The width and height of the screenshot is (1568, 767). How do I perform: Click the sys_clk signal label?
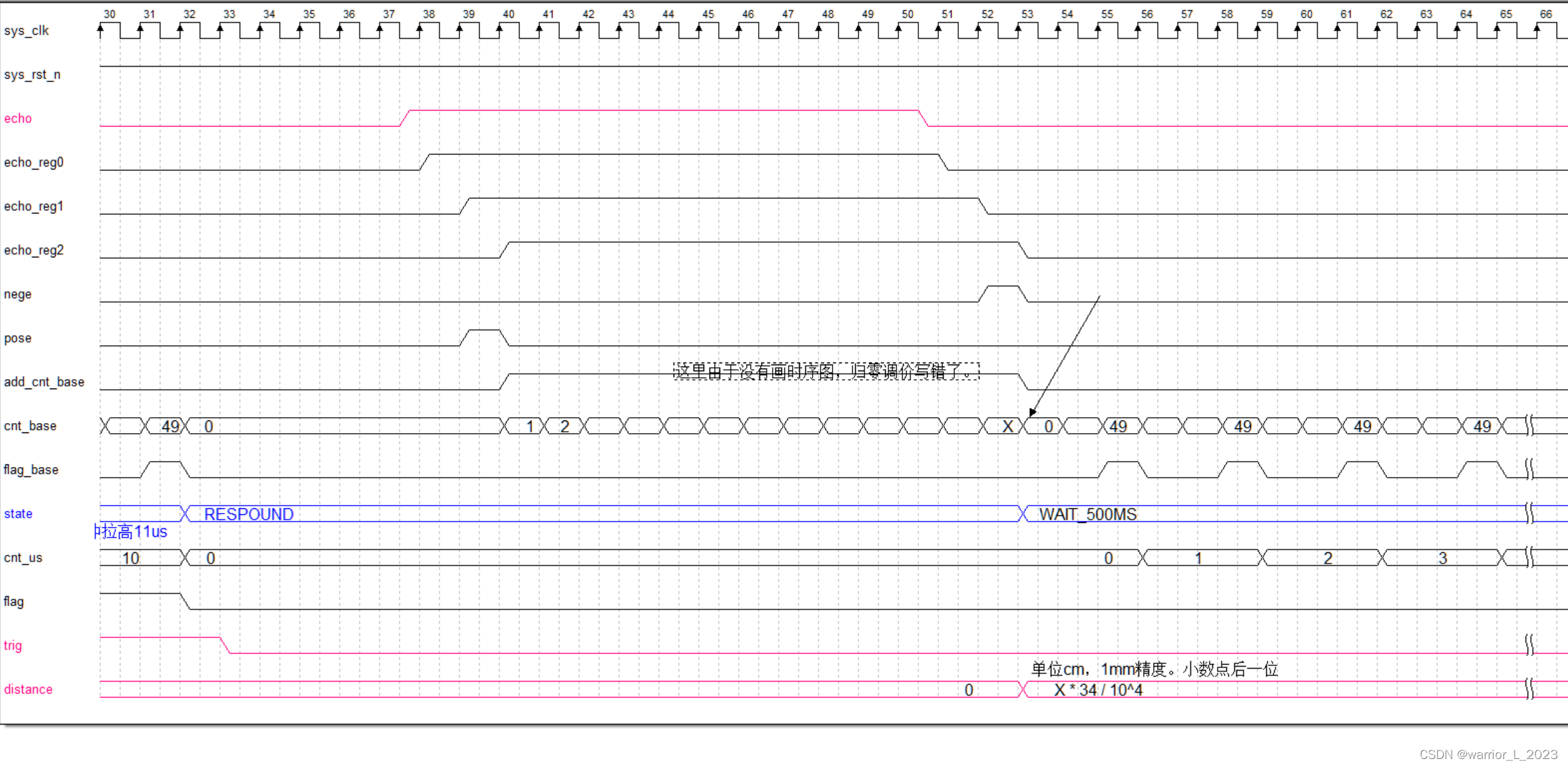(27, 31)
